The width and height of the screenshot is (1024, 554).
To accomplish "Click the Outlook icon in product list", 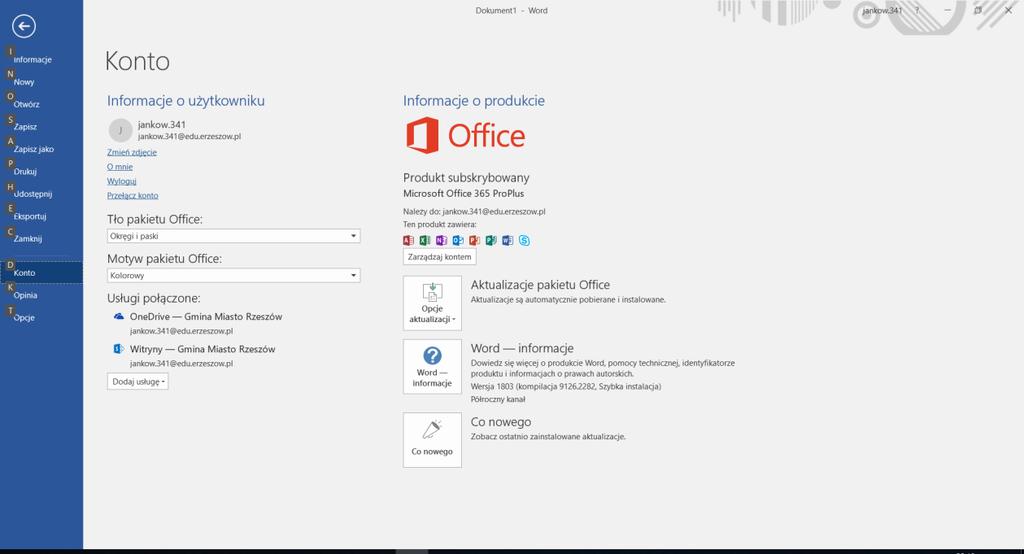I will (x=458, y=240).
